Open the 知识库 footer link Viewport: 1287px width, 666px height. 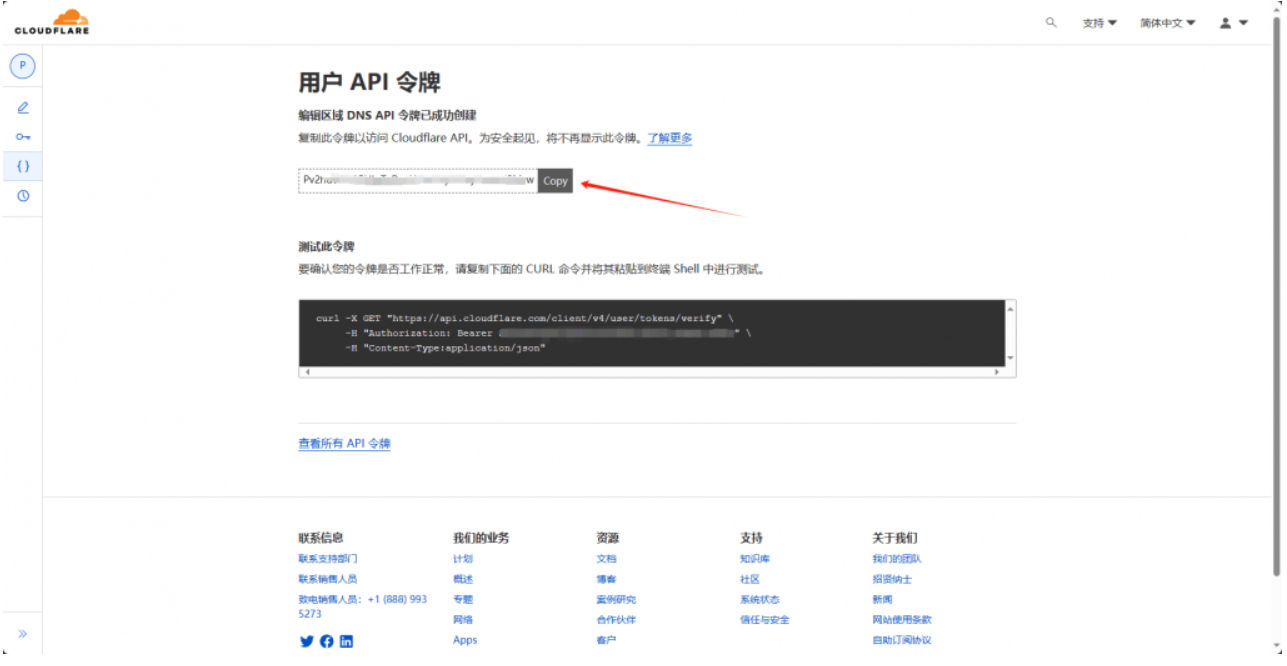(755, 559)
